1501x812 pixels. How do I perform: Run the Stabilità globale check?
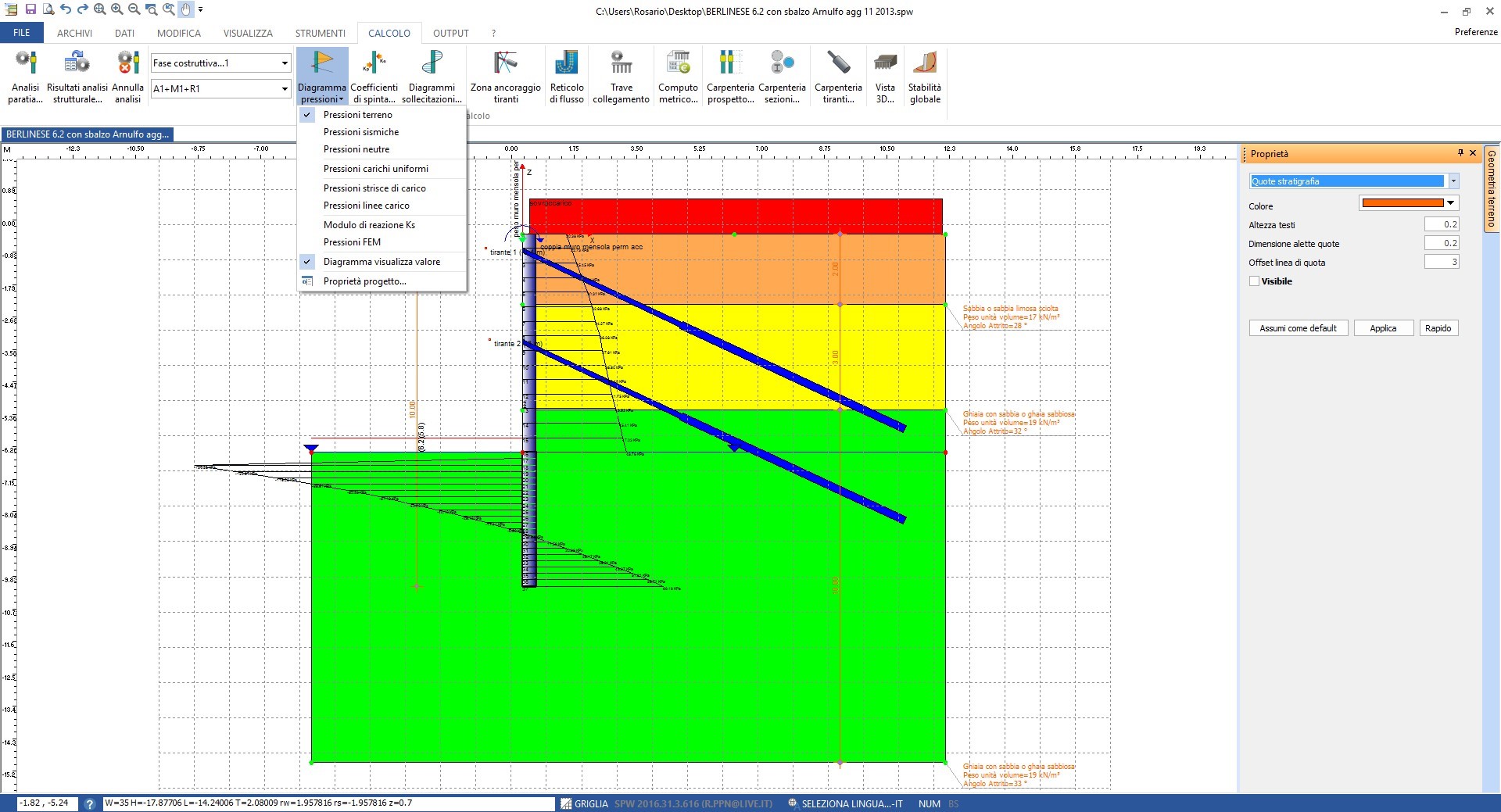tap(925, 75)
